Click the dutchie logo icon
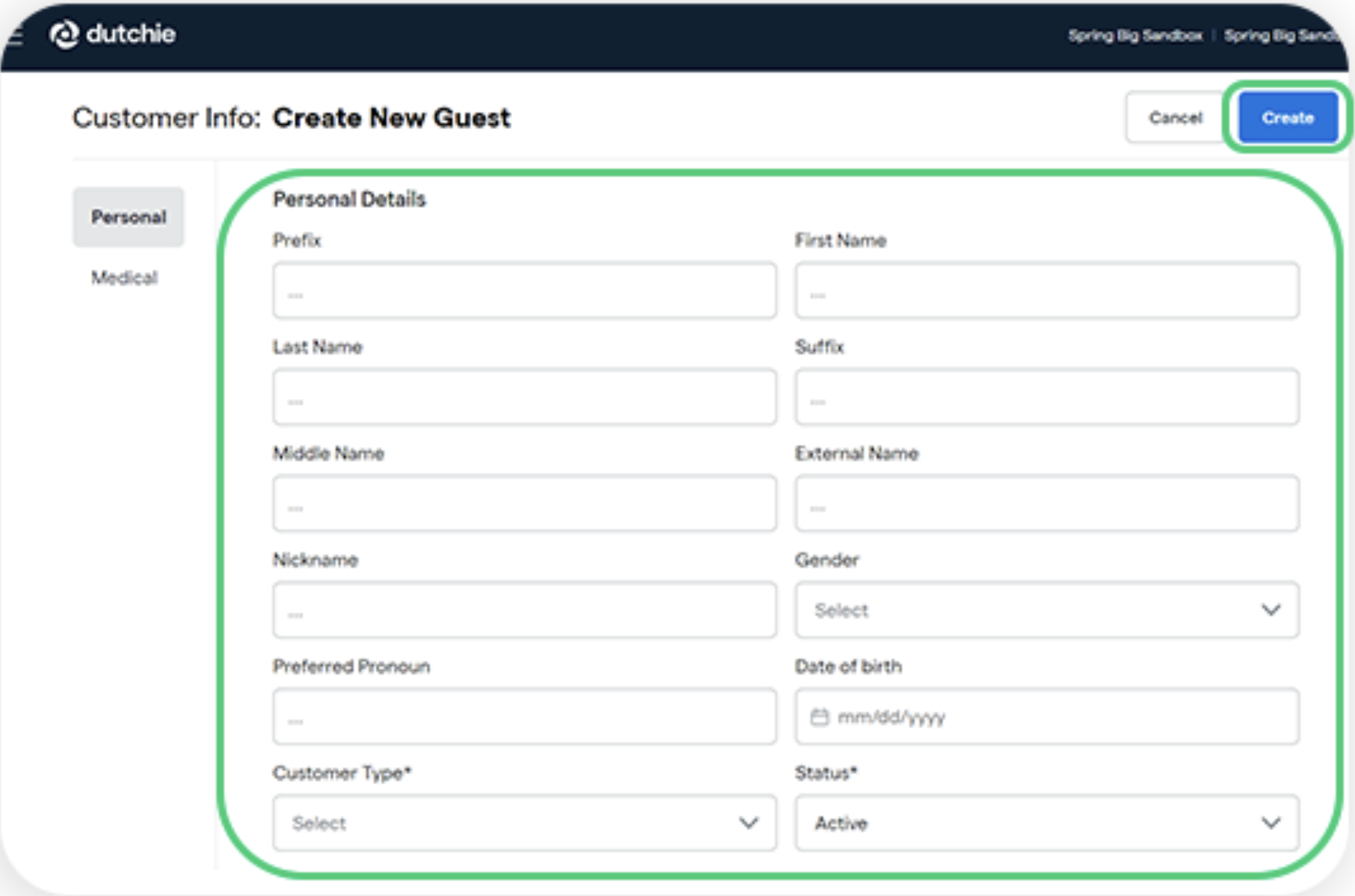1355x896 pixels. 64,35
